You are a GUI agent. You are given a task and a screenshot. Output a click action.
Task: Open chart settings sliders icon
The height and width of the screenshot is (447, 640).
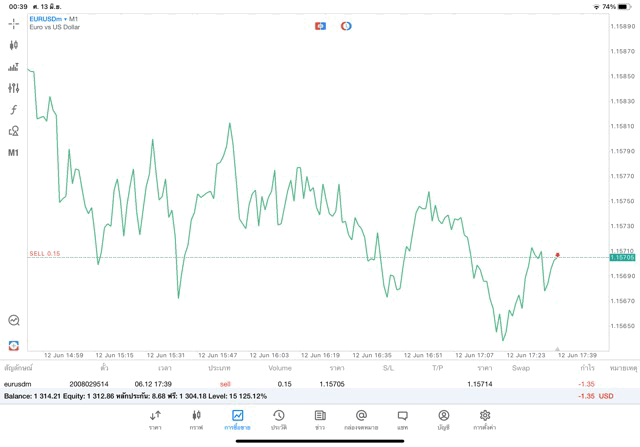[x=14, y=89]
